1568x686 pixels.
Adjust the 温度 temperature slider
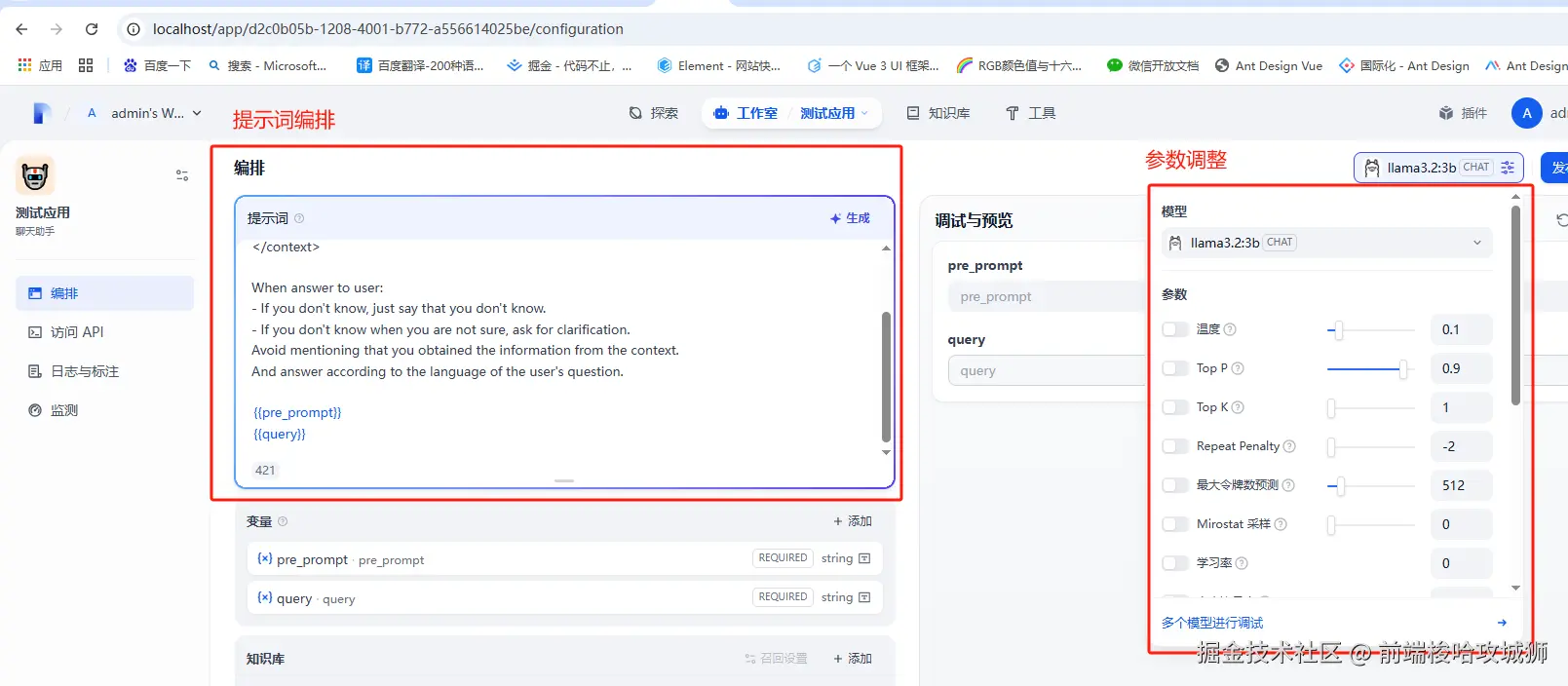(x=1339, y=330)
